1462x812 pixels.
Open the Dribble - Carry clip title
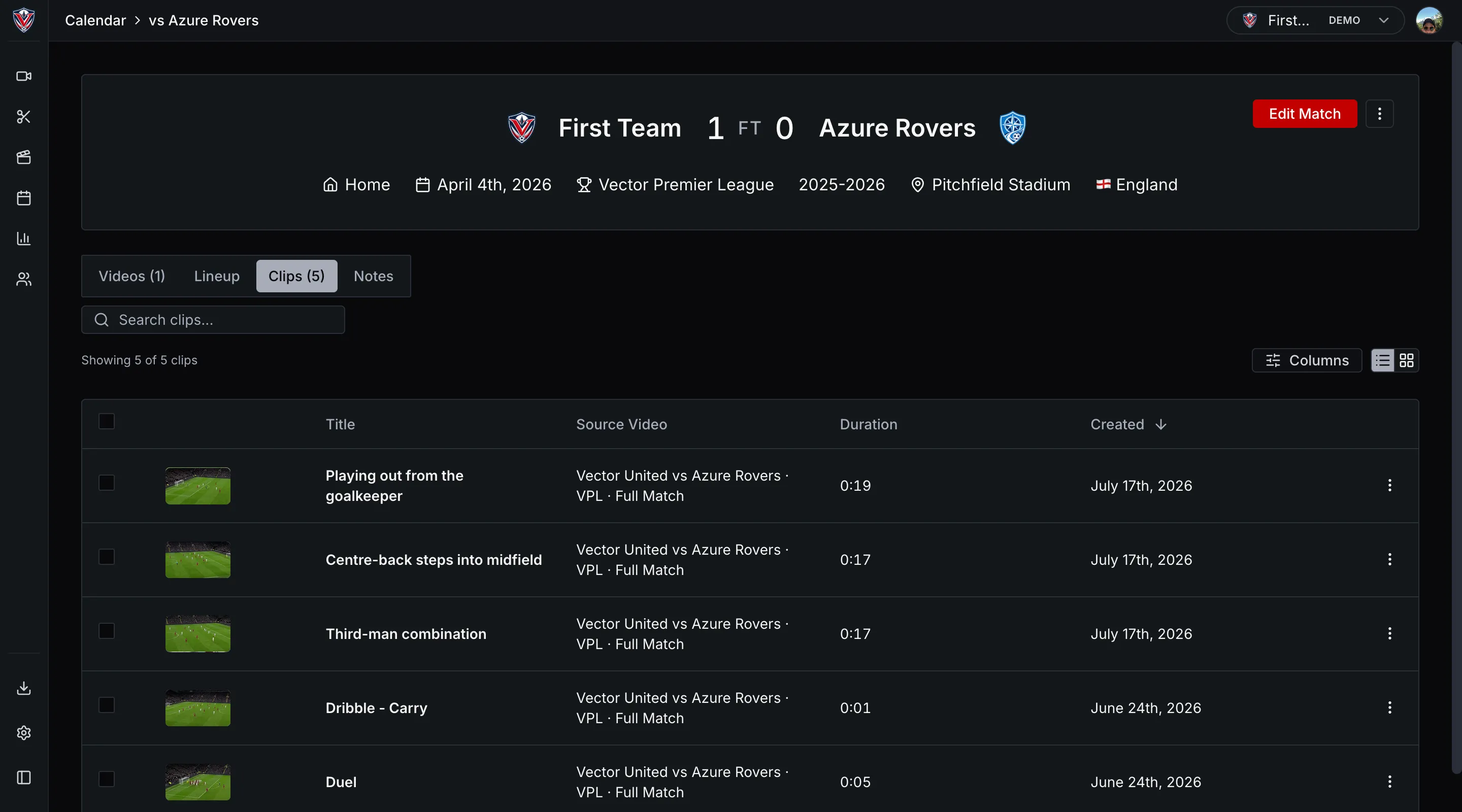tap(376, 707)
